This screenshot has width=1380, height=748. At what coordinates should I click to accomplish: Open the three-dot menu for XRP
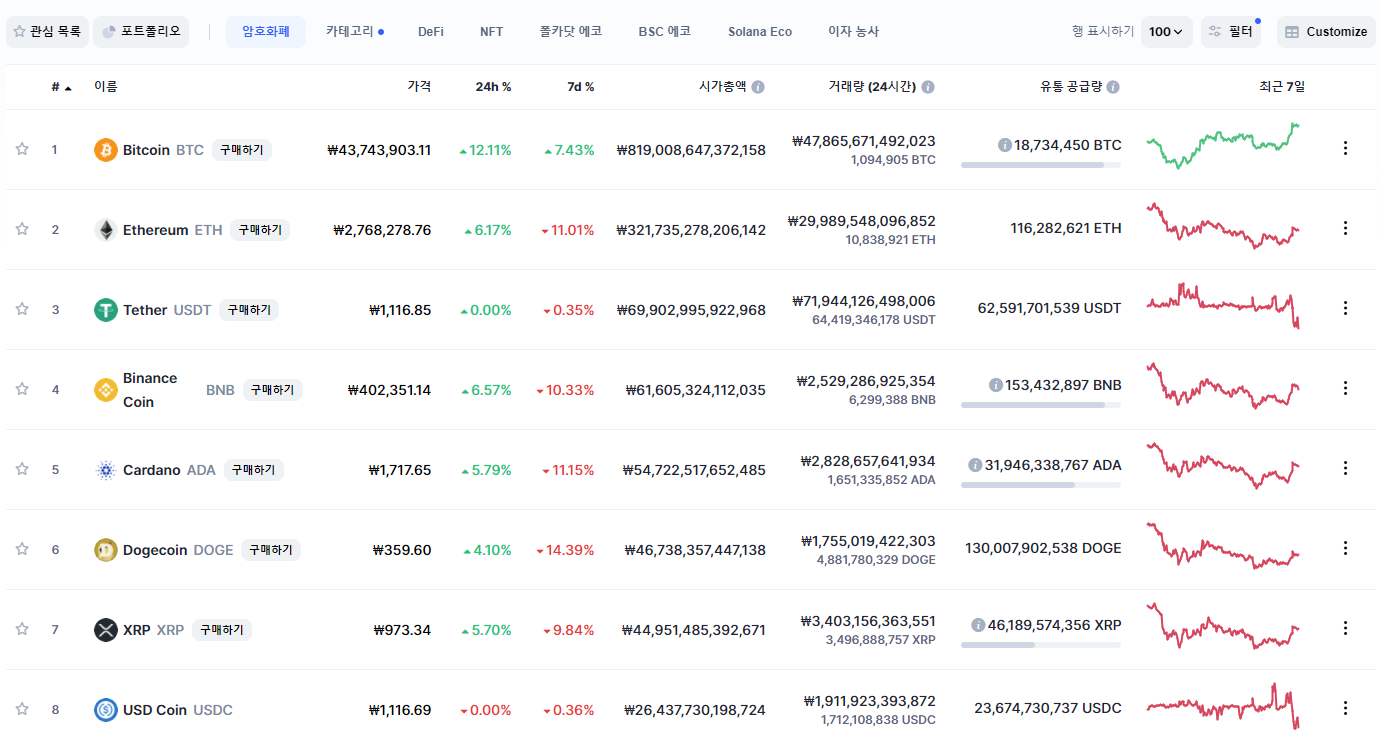click(1345, 628)
